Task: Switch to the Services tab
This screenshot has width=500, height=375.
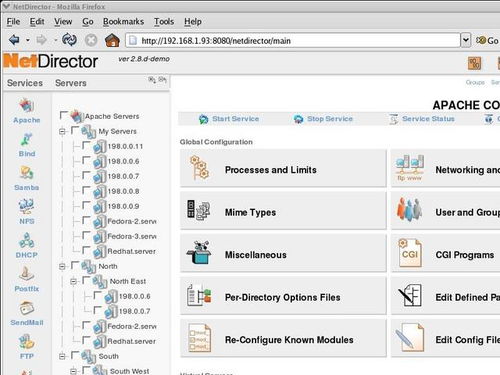Action: pos(25,83)
